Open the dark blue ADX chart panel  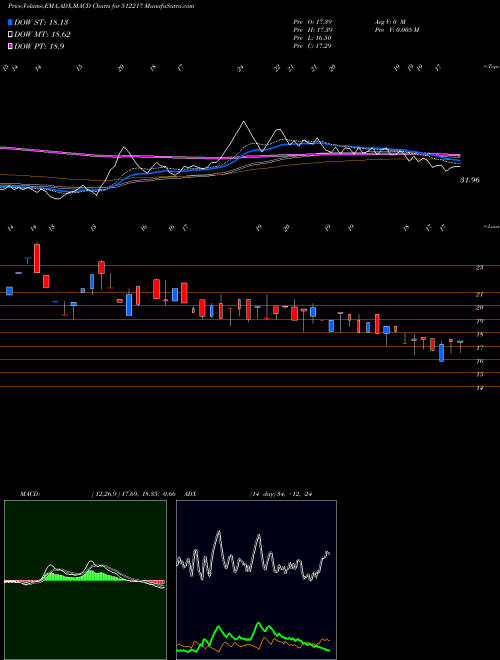[x=256, y=580]
